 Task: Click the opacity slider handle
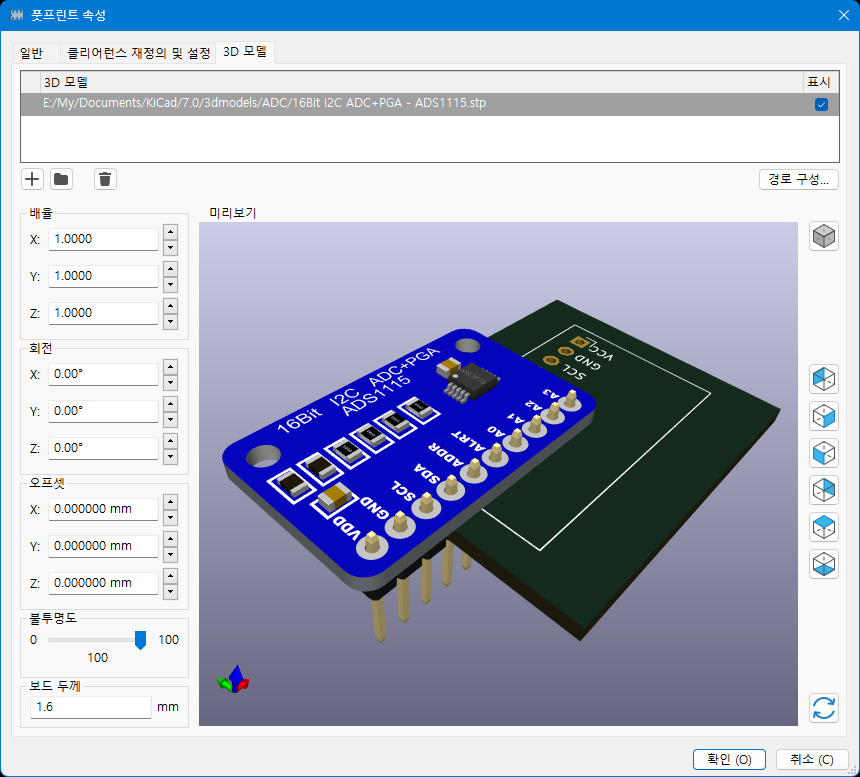click(140, 640)
